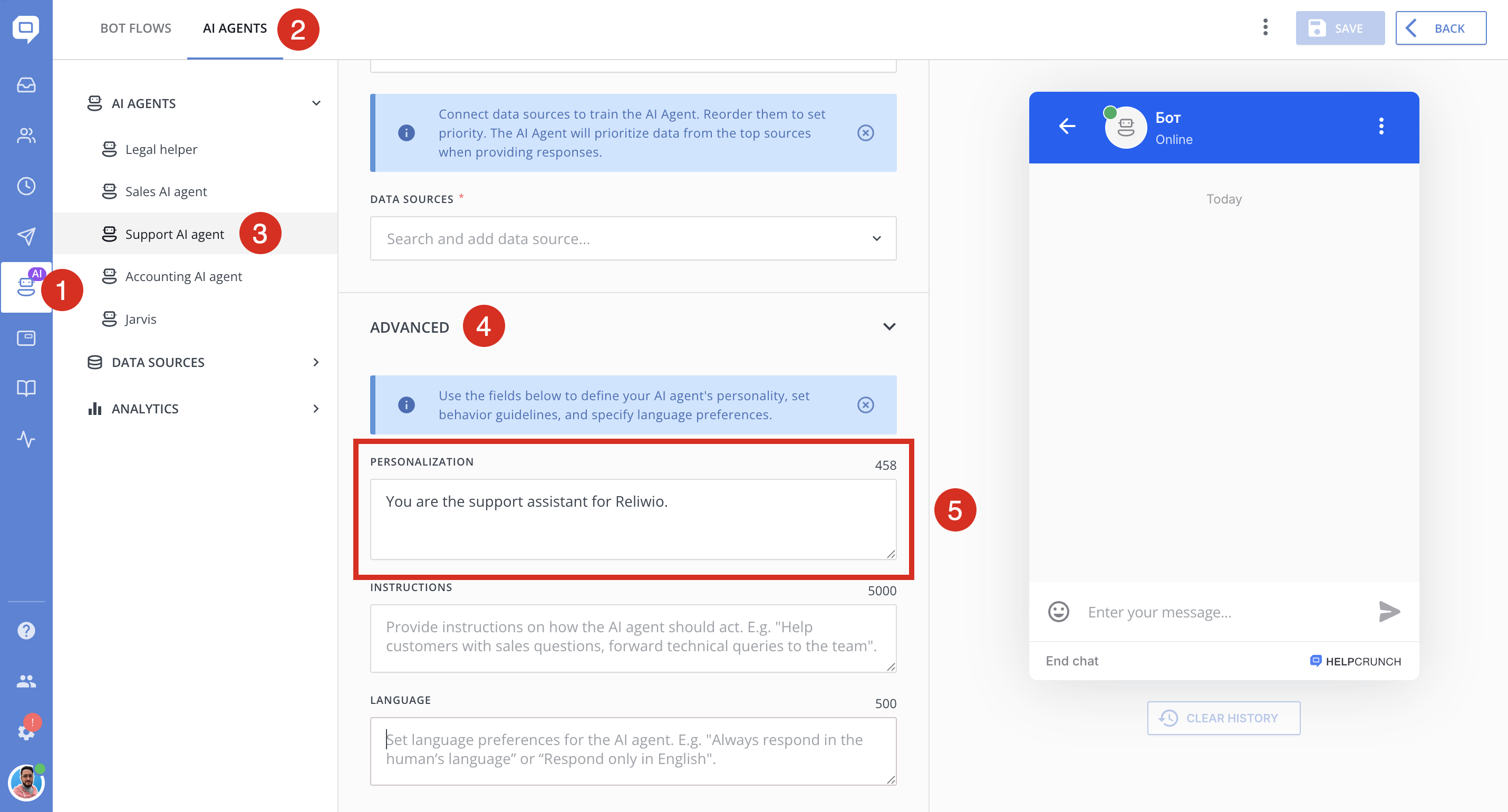Select the Accounting AI agent item
1508x812 pixels.
[x=183, y=276]
